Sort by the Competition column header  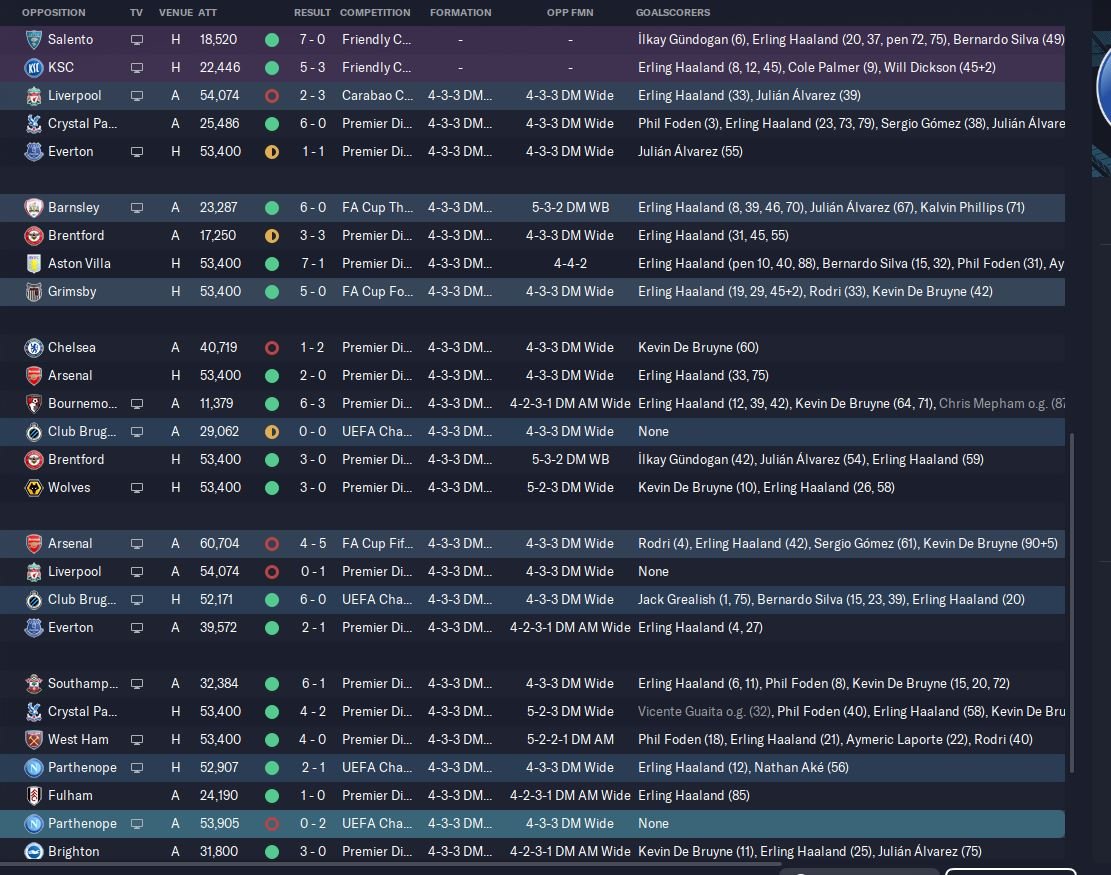pyautogui.click(x=375, y=13)
